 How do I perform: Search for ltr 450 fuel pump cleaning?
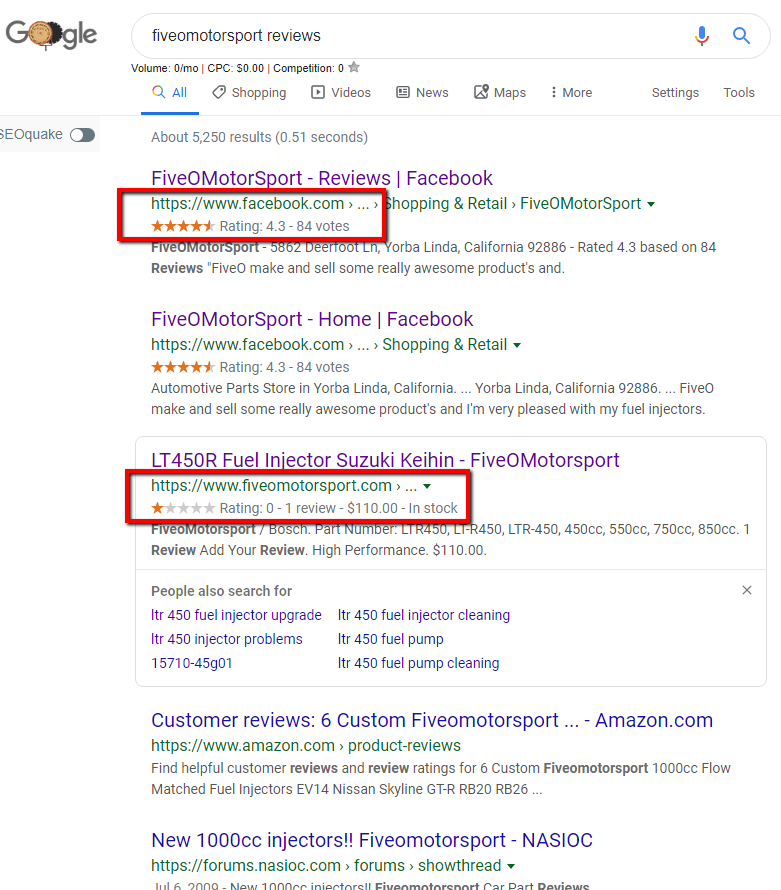(x=418, y=663)
